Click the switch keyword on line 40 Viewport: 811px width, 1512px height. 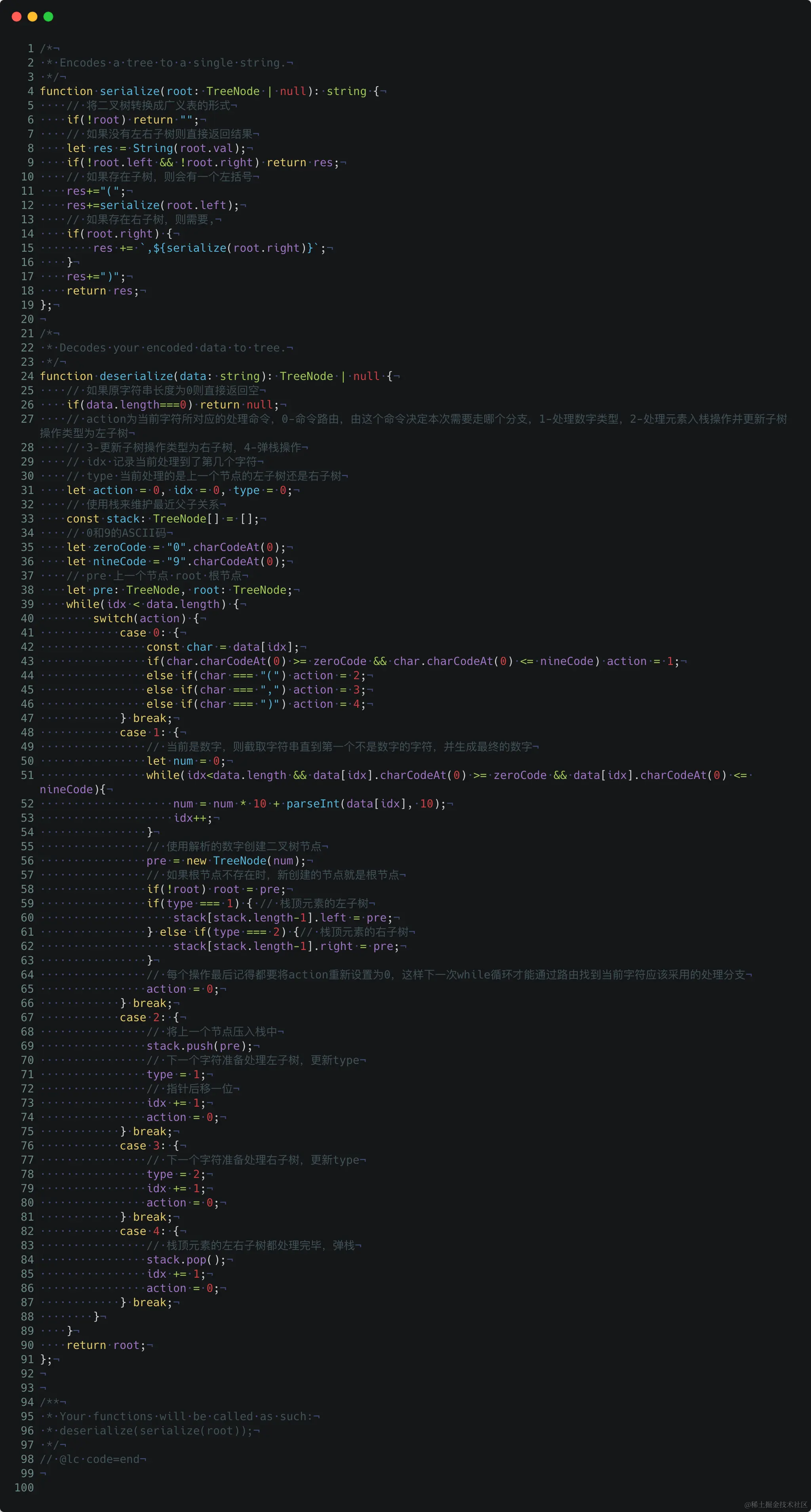pyautogui.click(x=113, y=619)
